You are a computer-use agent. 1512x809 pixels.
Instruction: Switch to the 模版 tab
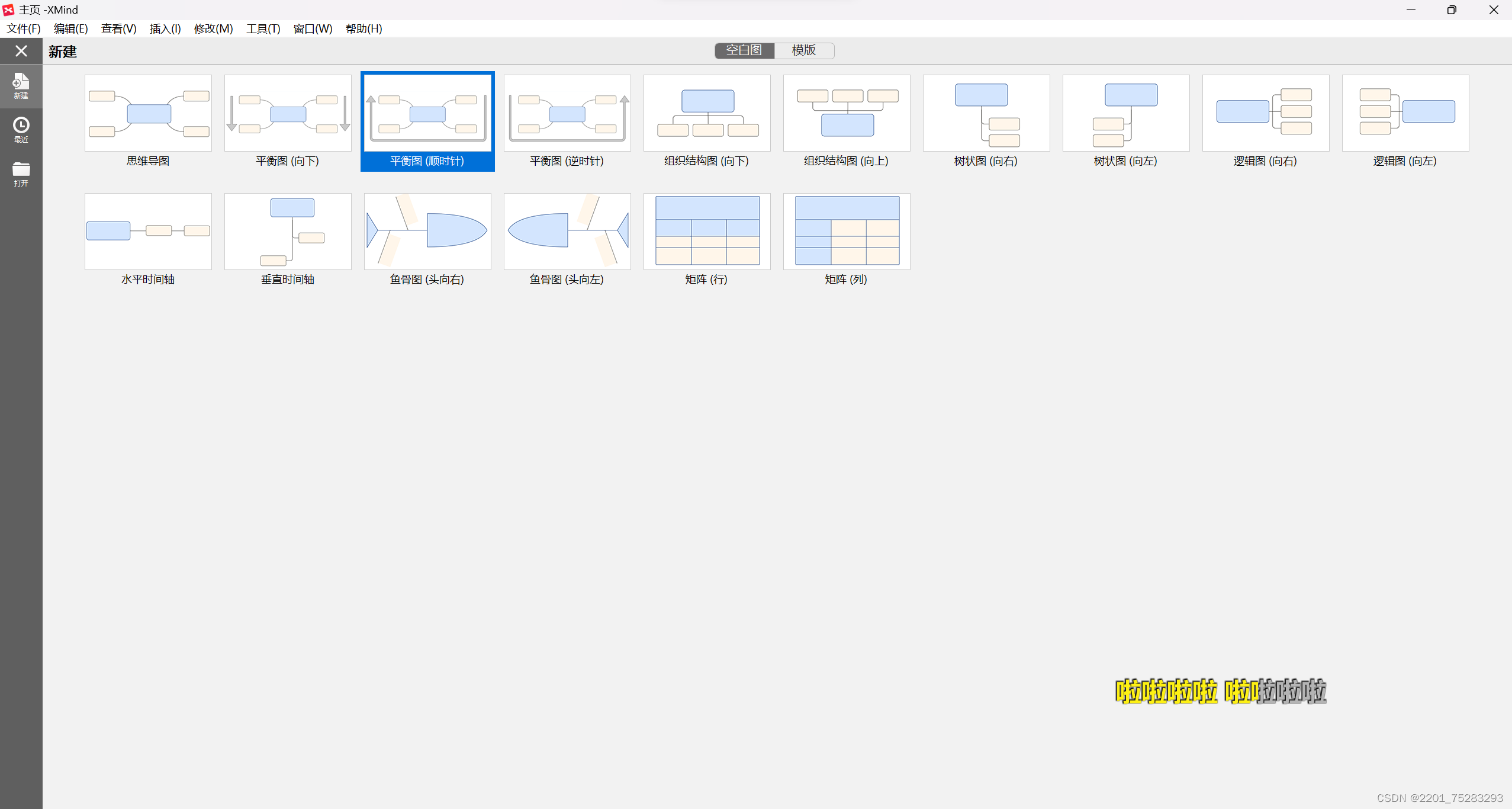(x=804, y=50)
